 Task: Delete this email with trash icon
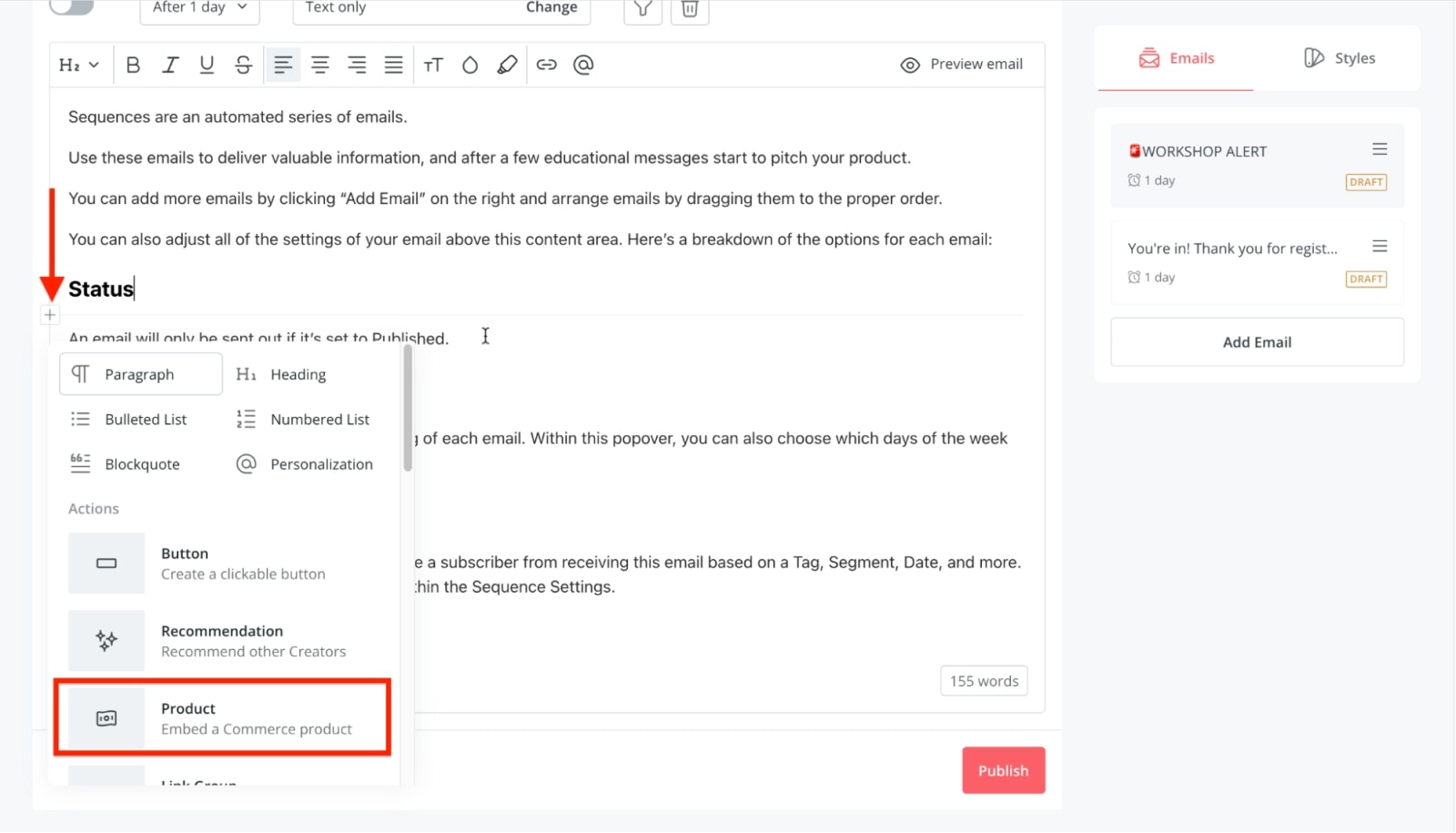click(690, 9)
